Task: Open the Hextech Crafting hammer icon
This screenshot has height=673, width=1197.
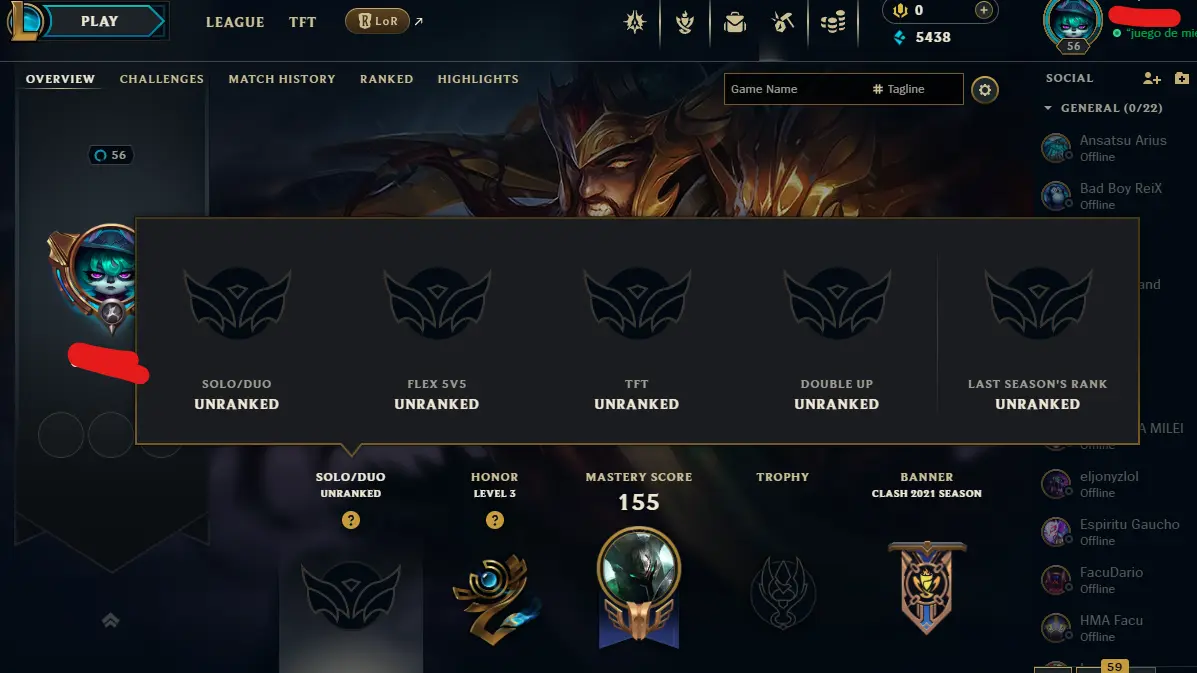Action: [783, 22]
